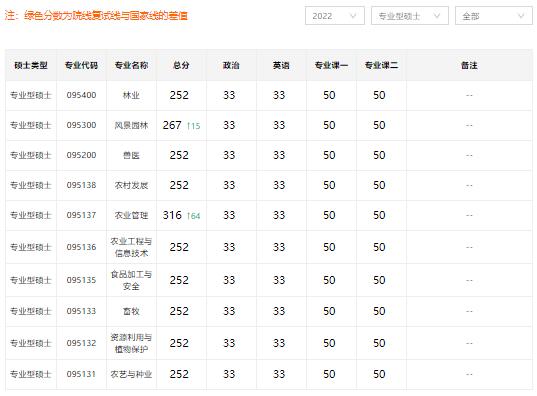
Task: Click 专业型硕士 cell in the 095400 row
Action: click(x=31, y=95)
